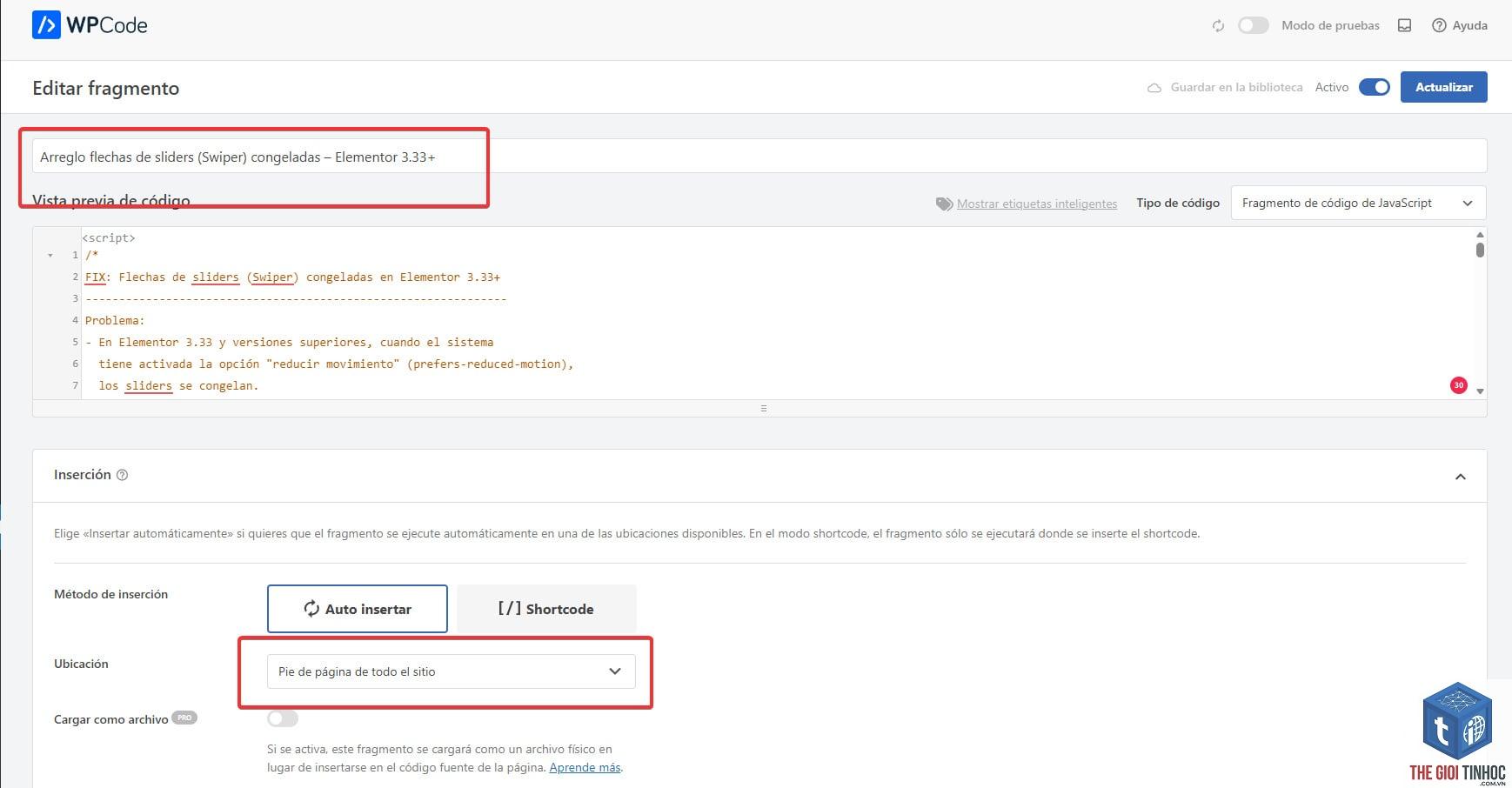Open the inbox notifications icon
Viewport: 1512px width, 788px height.
tap(1404, 25)
